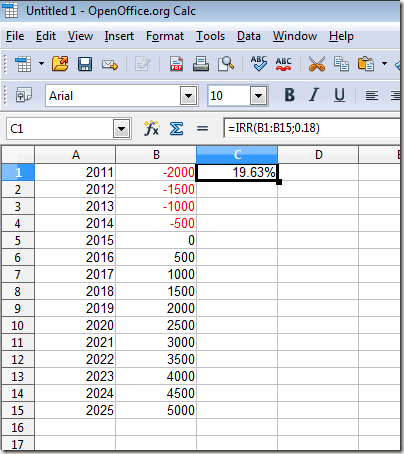Screen dimensions: 404x454
Task: Select cell containing 5000
Action: (156, 410)
